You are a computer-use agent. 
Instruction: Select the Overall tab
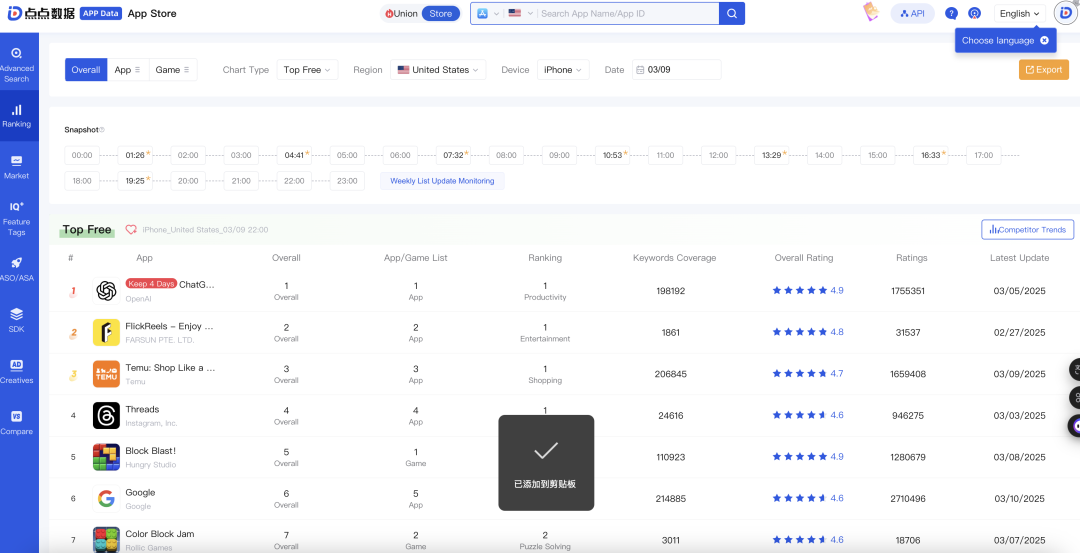(x=86, y=70)
